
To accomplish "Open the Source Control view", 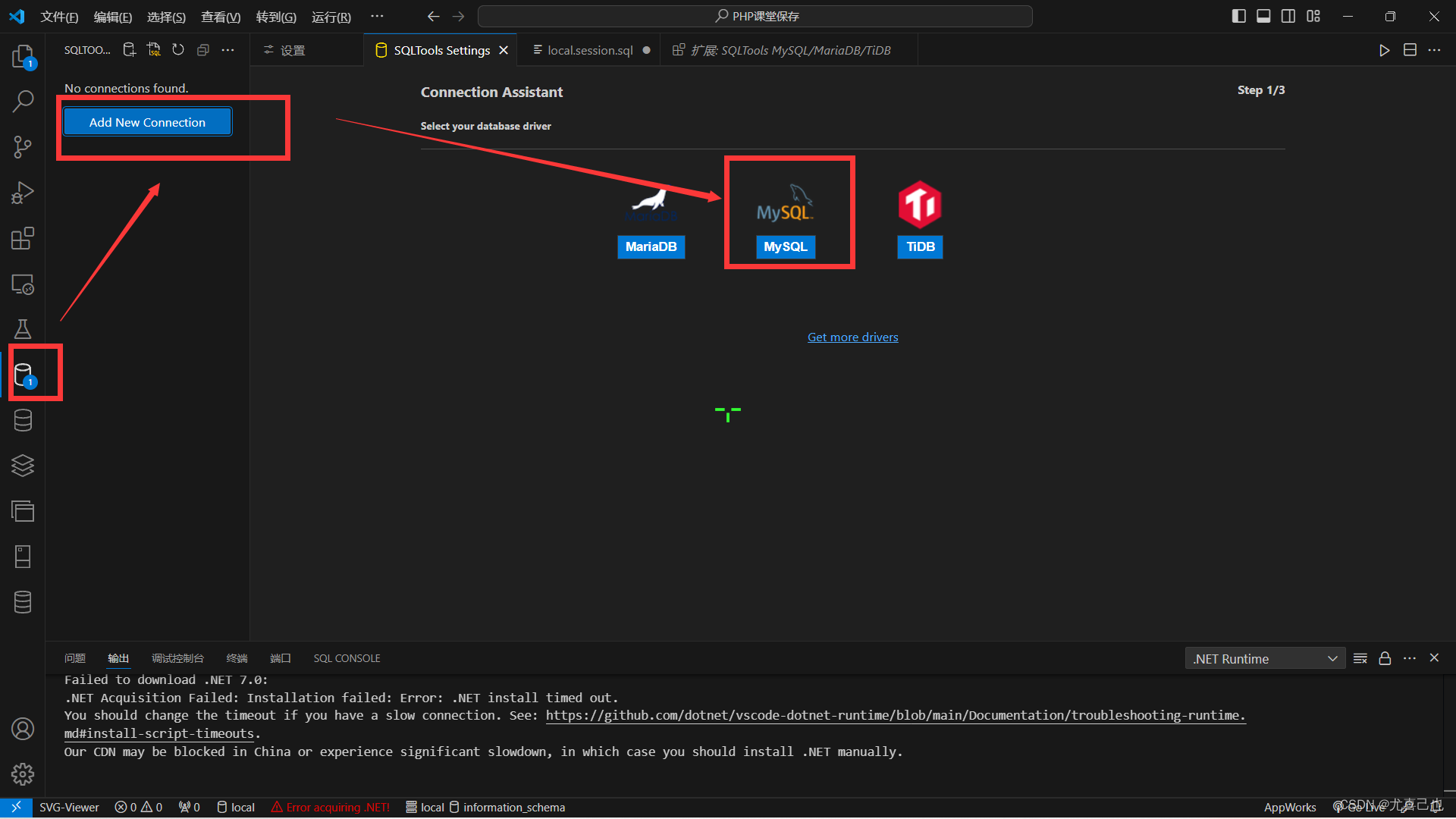I will [x=23, y=147].
